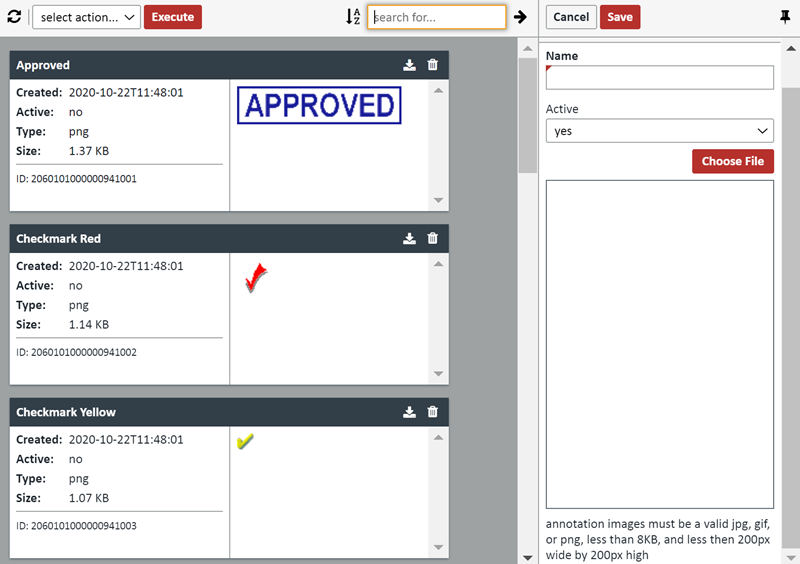
Task: Click the Cancel button
Action: tap(571, 17)
